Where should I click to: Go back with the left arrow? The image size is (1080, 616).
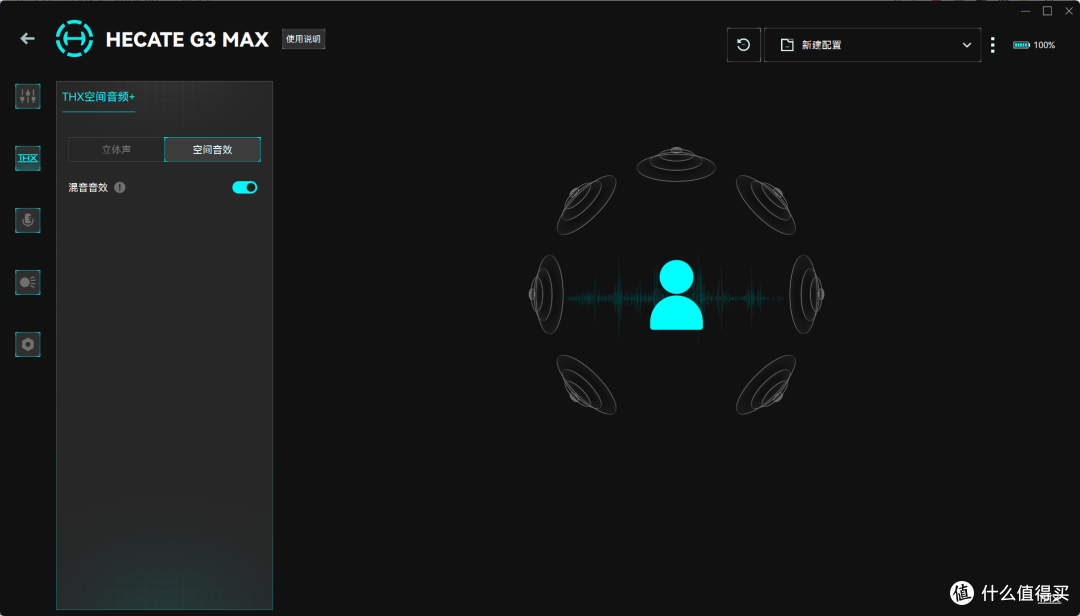coord(28,39)
